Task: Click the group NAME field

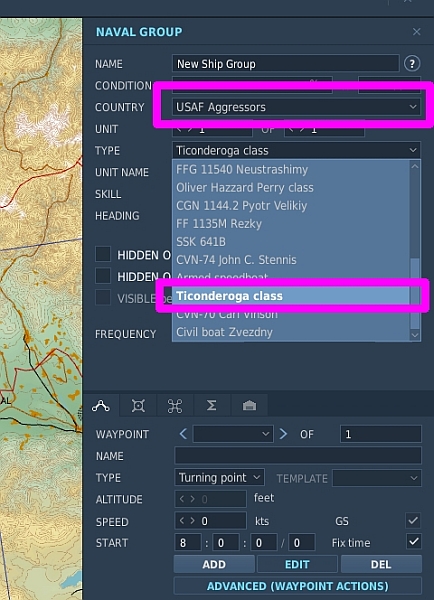Action: [x=286, y=64]
